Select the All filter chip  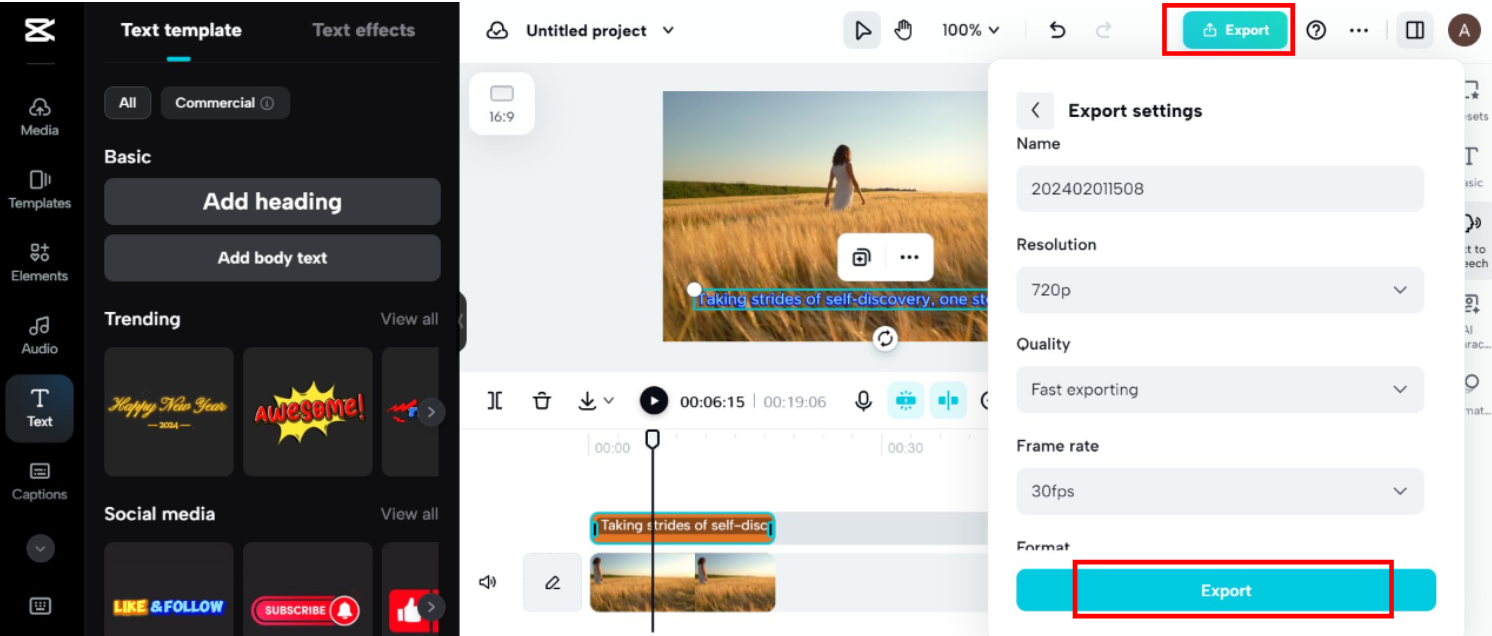128,103
